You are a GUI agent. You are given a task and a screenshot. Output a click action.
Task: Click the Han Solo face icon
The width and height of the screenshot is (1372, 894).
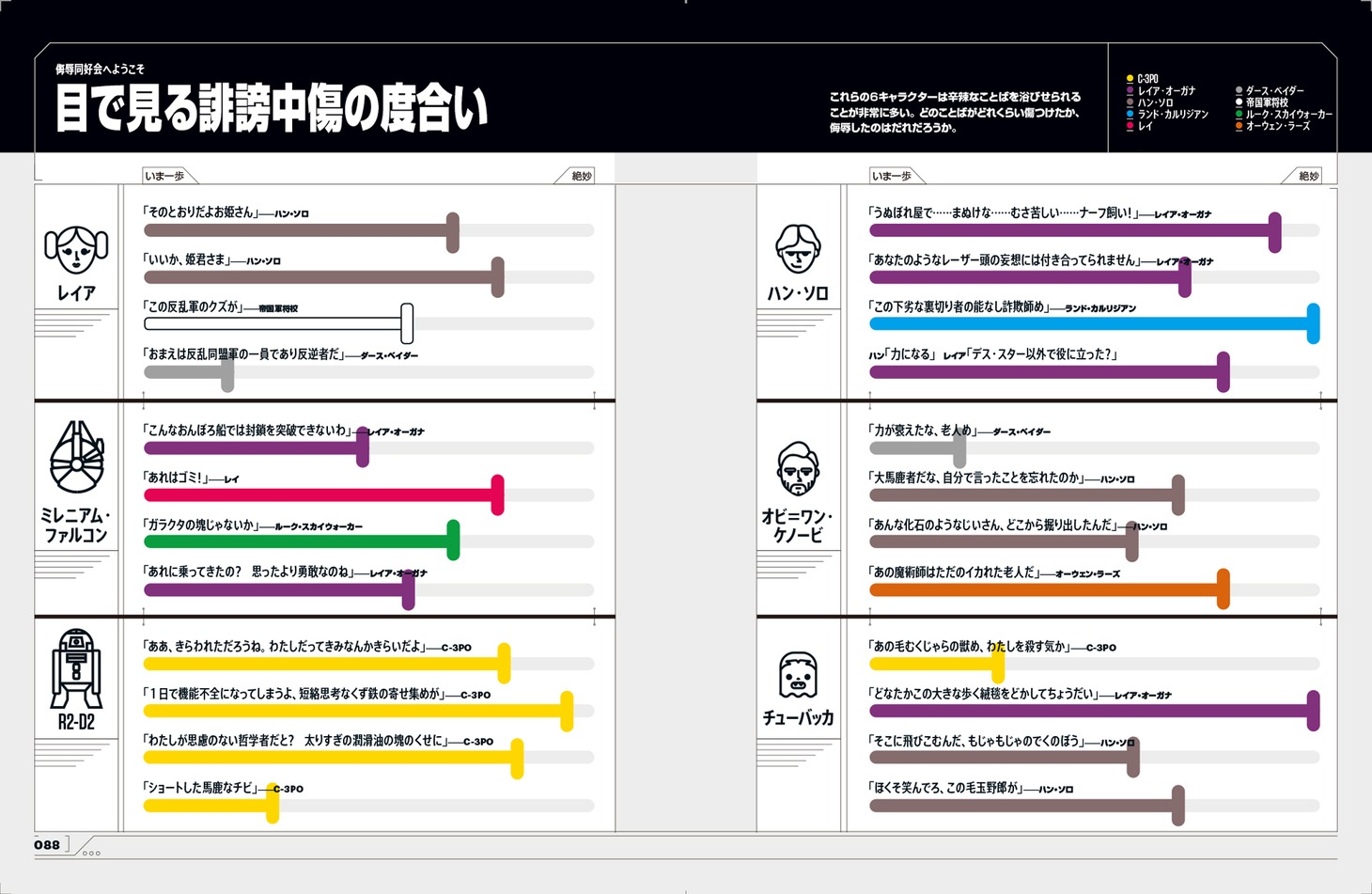(x=798, y=249)
